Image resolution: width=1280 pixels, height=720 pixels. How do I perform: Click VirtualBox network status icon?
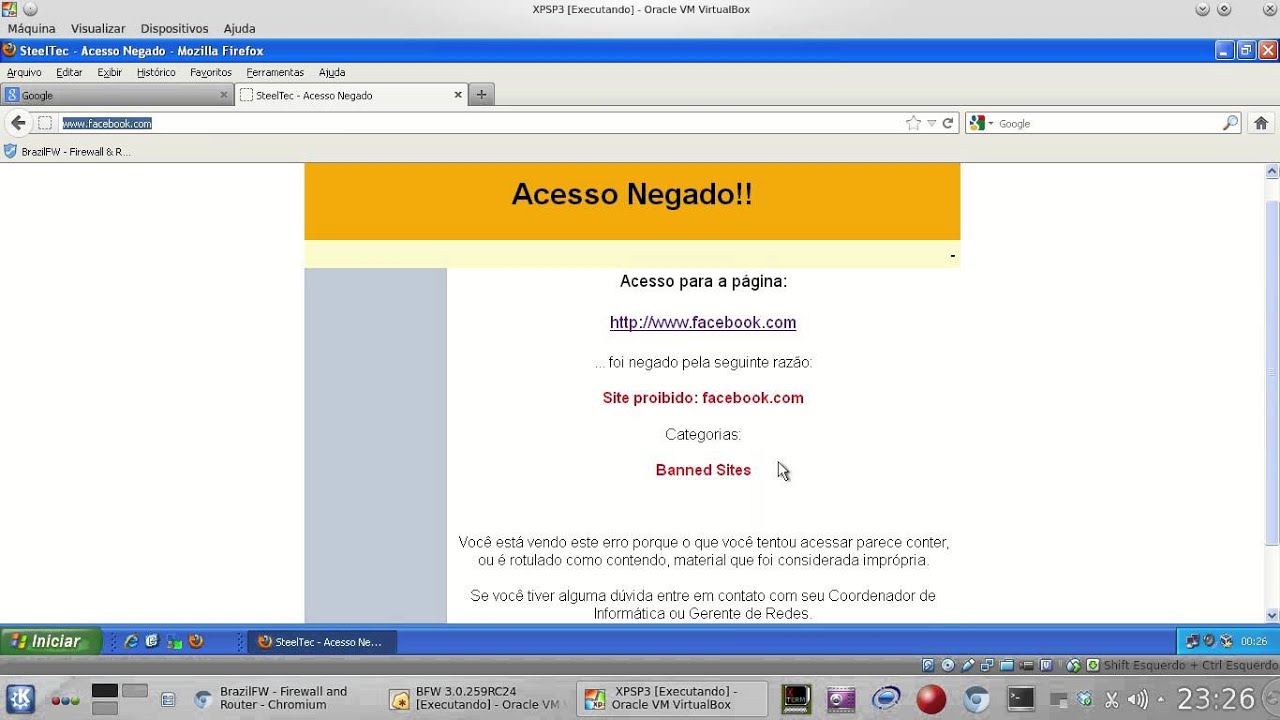tap(987, 665)
